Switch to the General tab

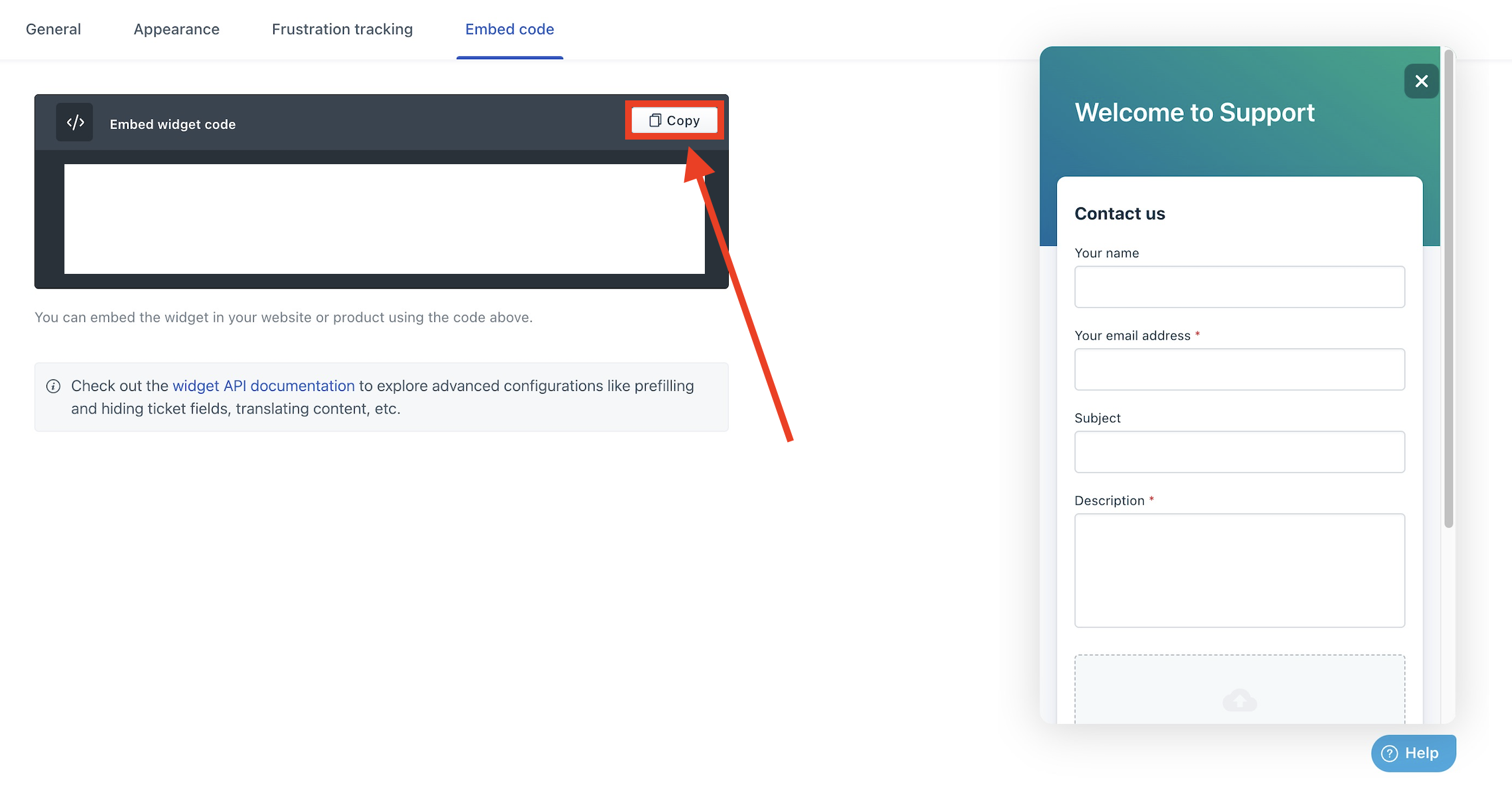click(53, 29)
